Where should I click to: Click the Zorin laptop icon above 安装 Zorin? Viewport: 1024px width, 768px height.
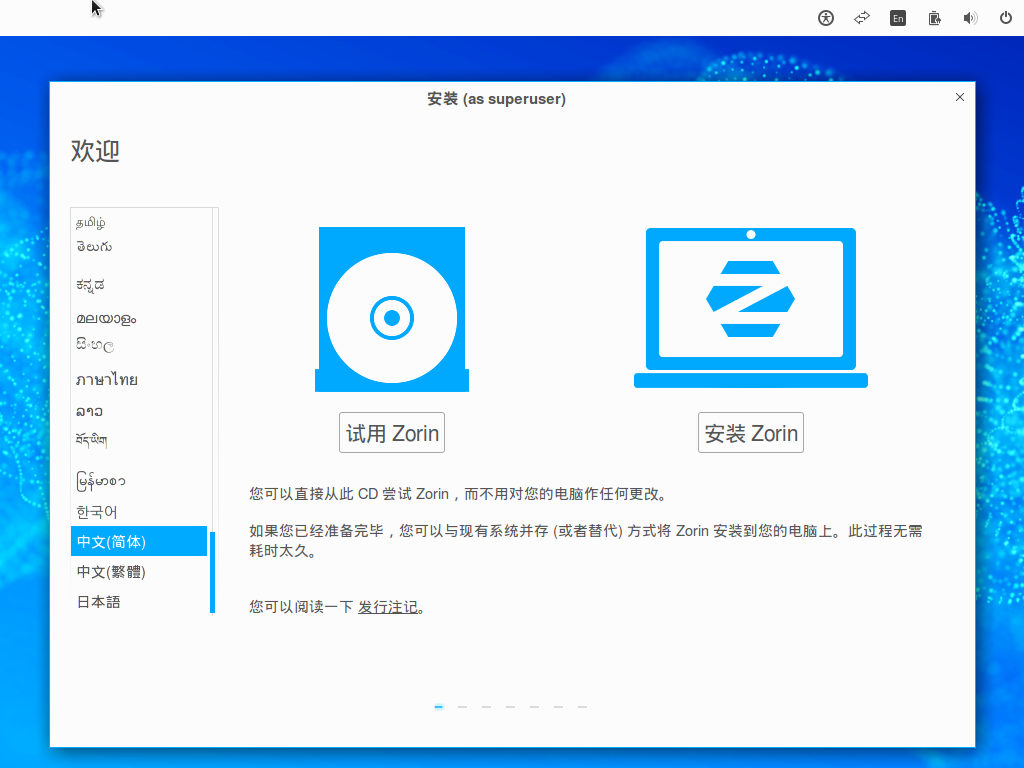tap(751, 300)
